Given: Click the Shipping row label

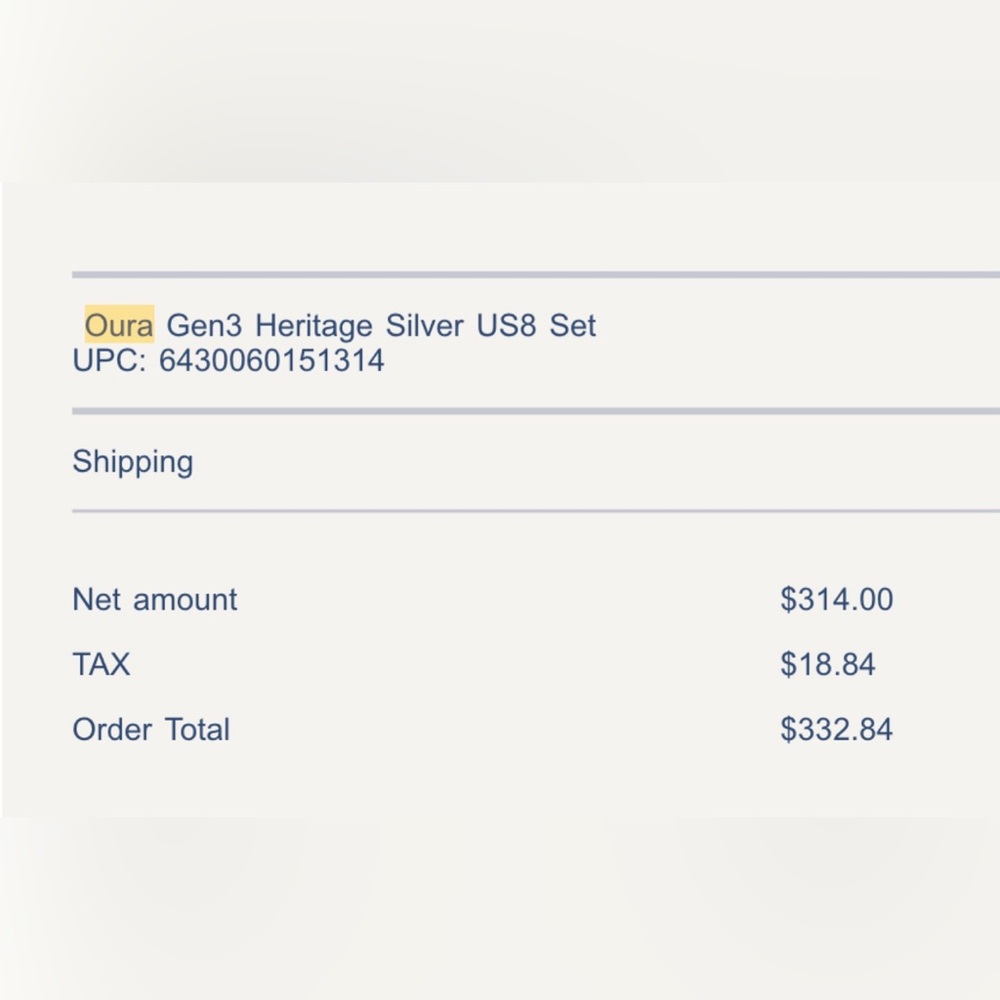Looking at the screenshot, I should (x=133, y=462).
